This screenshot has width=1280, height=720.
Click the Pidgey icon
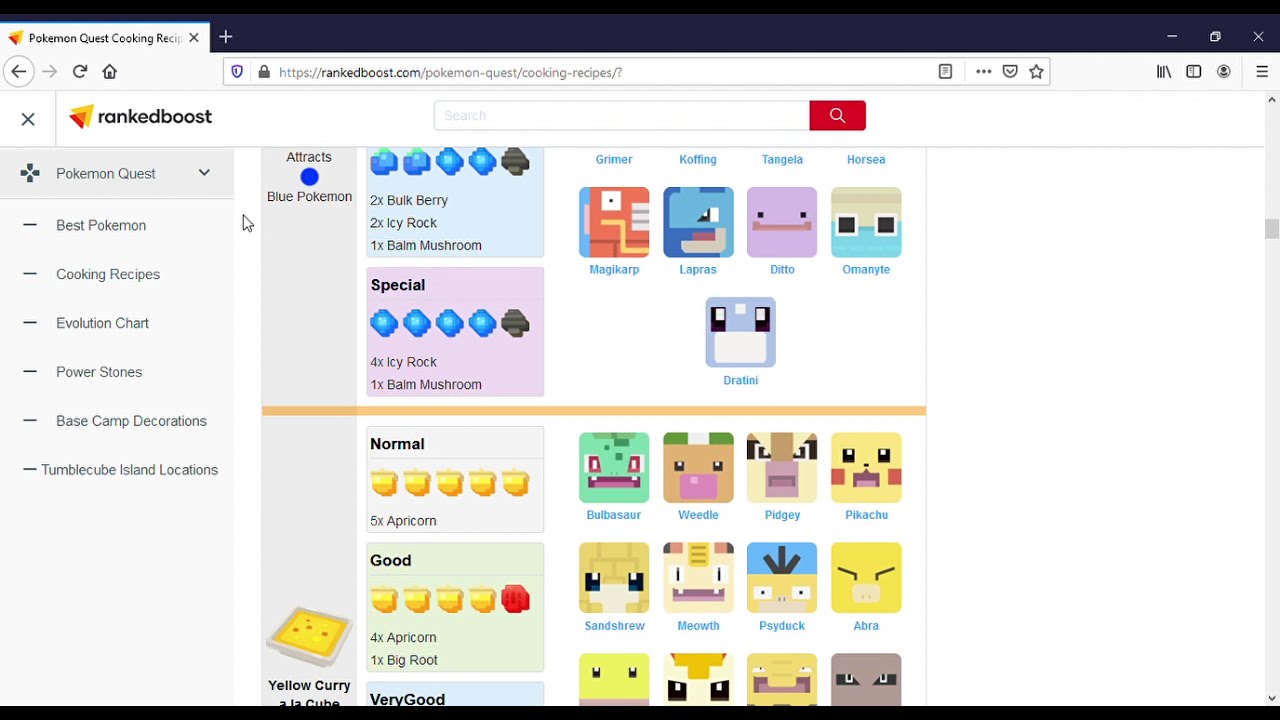point(782,467)
